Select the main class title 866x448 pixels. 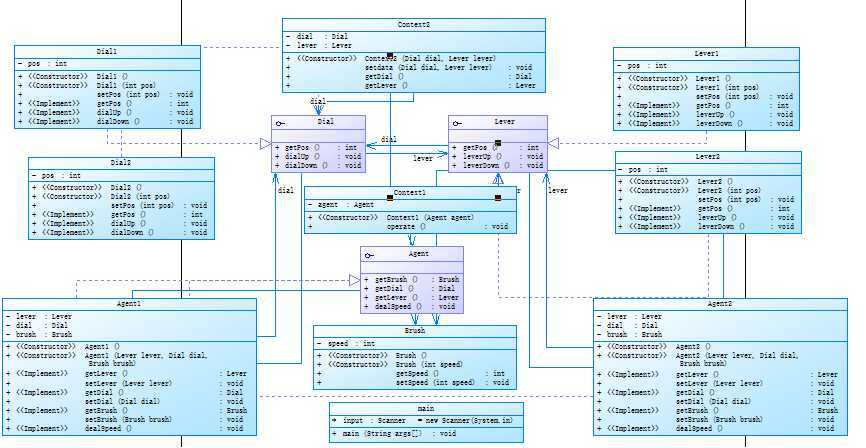(x=426, y=409)
